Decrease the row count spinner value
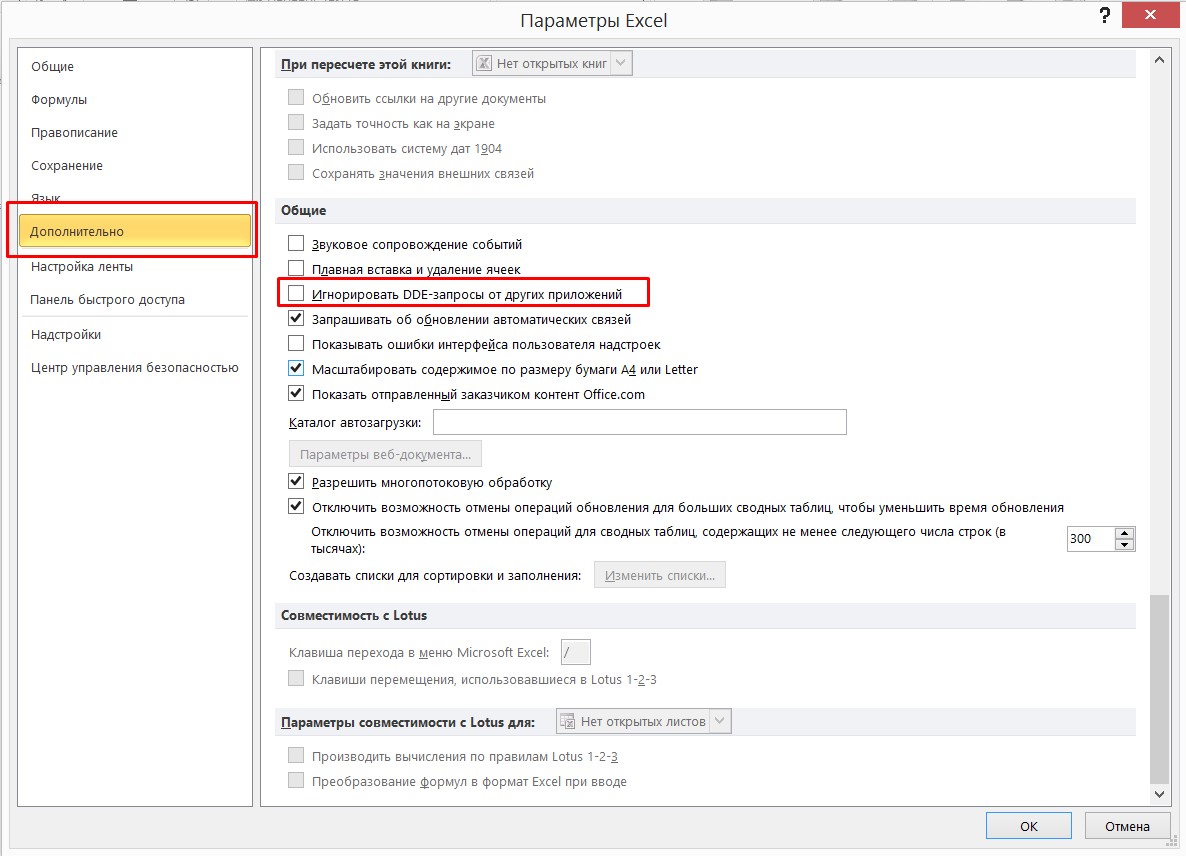1186x856 pixels. tap(1125, 544)
